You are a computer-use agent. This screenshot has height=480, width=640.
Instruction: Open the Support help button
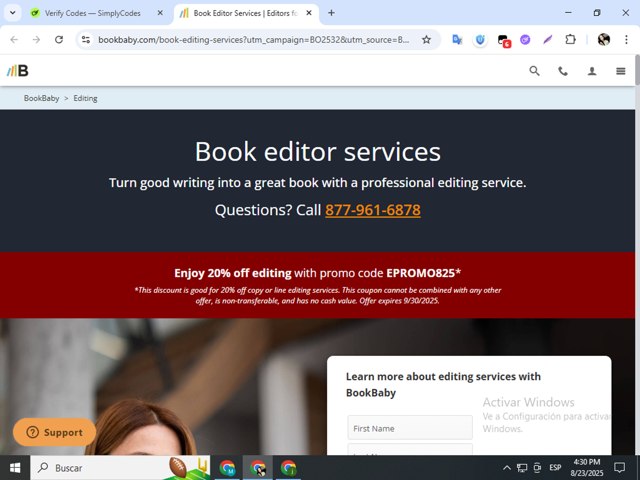tap(54, 432)
